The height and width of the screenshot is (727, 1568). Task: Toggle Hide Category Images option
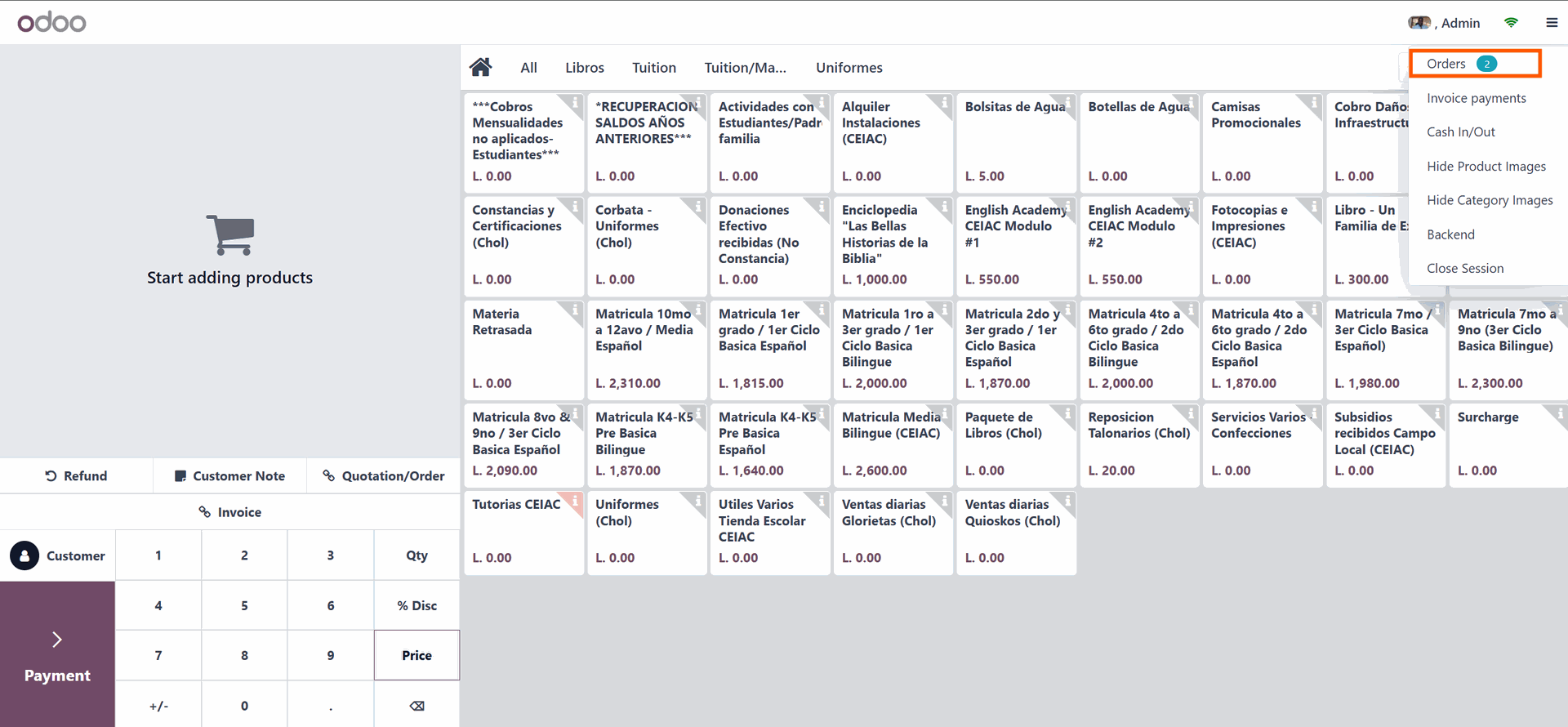pyautogui.click(x=1489, y=200)
